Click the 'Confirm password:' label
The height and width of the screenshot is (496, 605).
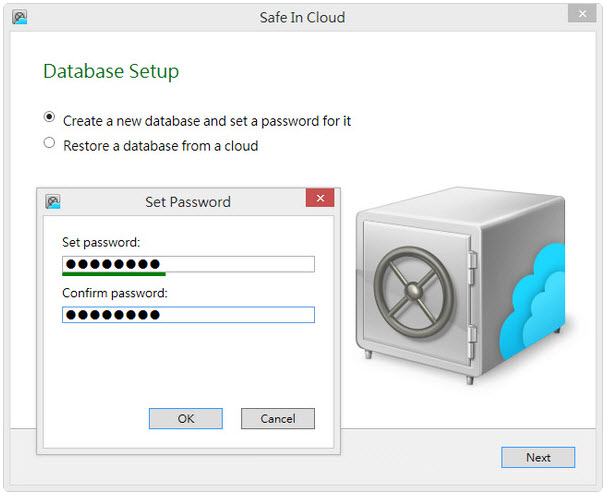tap(115, 293)
